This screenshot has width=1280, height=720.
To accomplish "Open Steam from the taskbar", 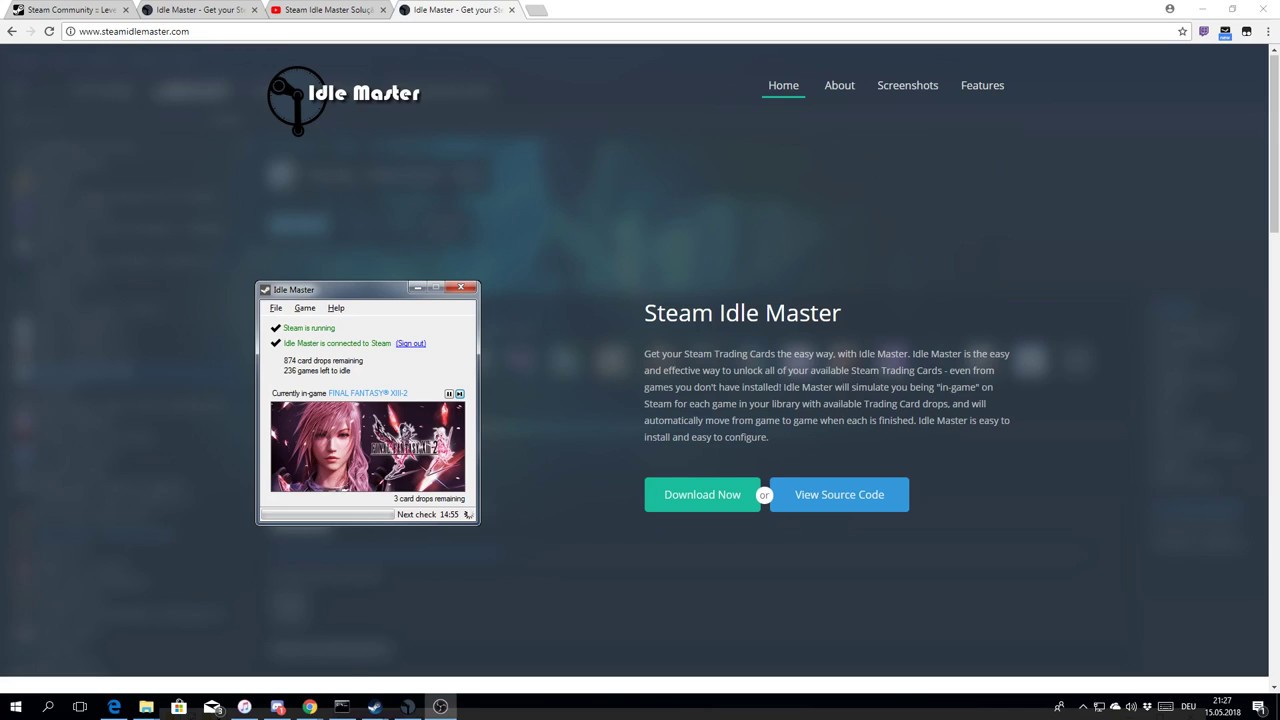I will tap(375, 707).
